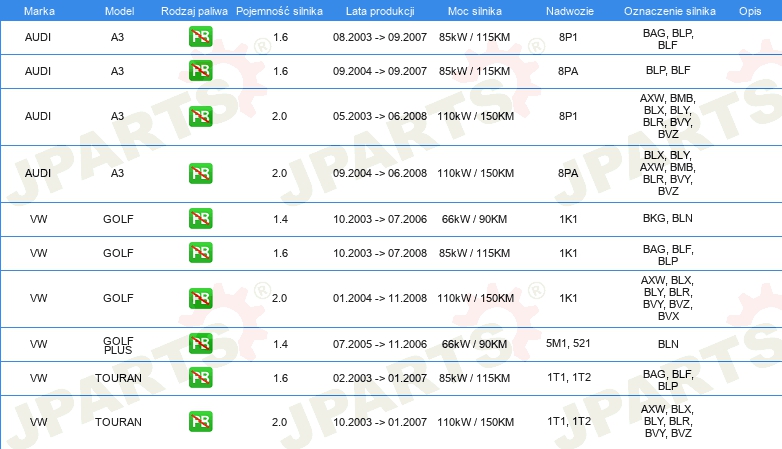Image resolution: width=782 pixels, height=449 pixels.
Task: Click the 66kW / 90KM power cell in Golf 1.4 row
Action: pos(474,219)
